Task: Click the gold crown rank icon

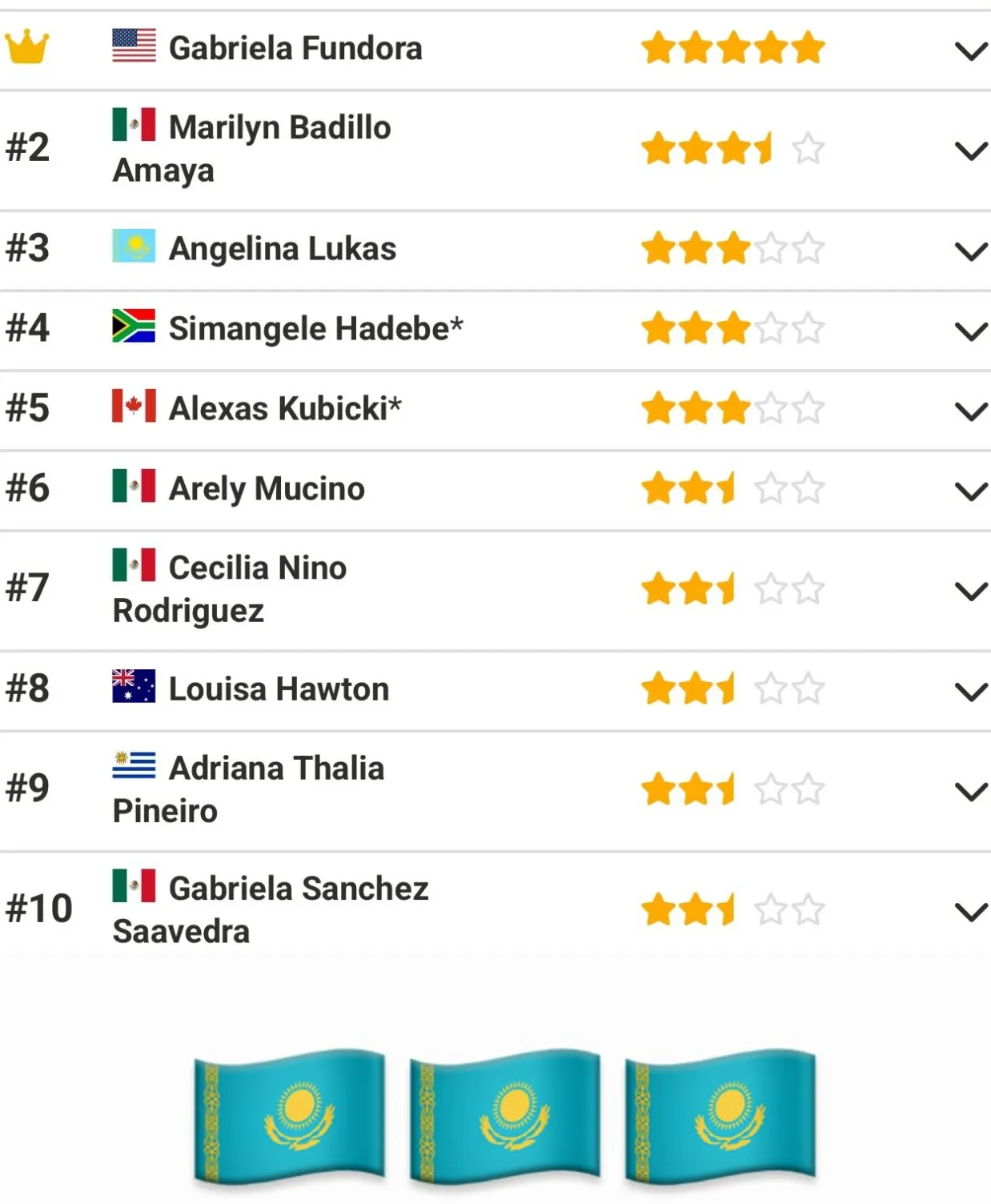Action: (26, 46)
